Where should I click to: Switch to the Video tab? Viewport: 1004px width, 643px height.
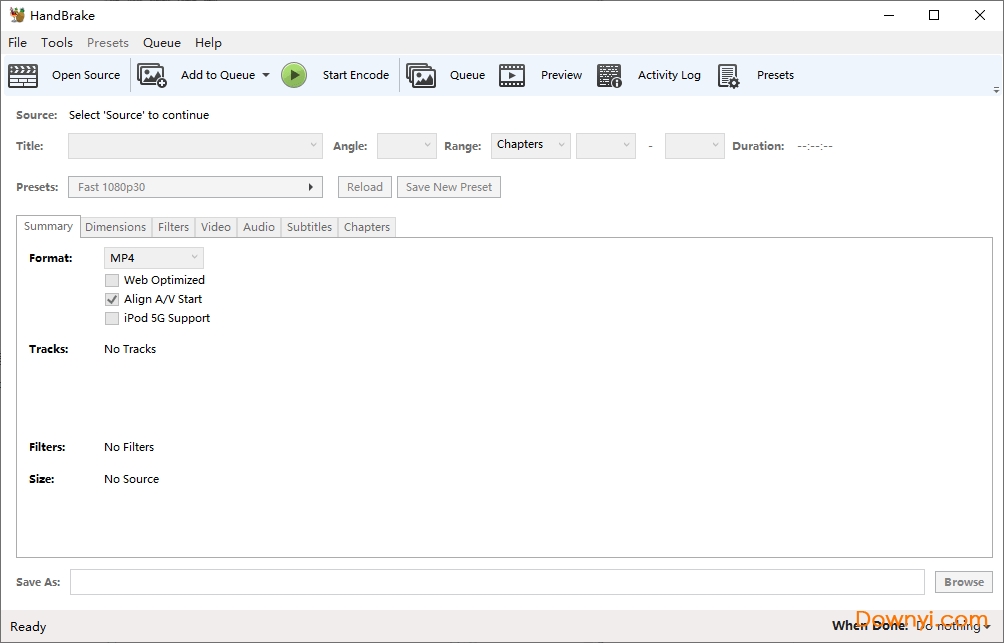pos(216,227)
